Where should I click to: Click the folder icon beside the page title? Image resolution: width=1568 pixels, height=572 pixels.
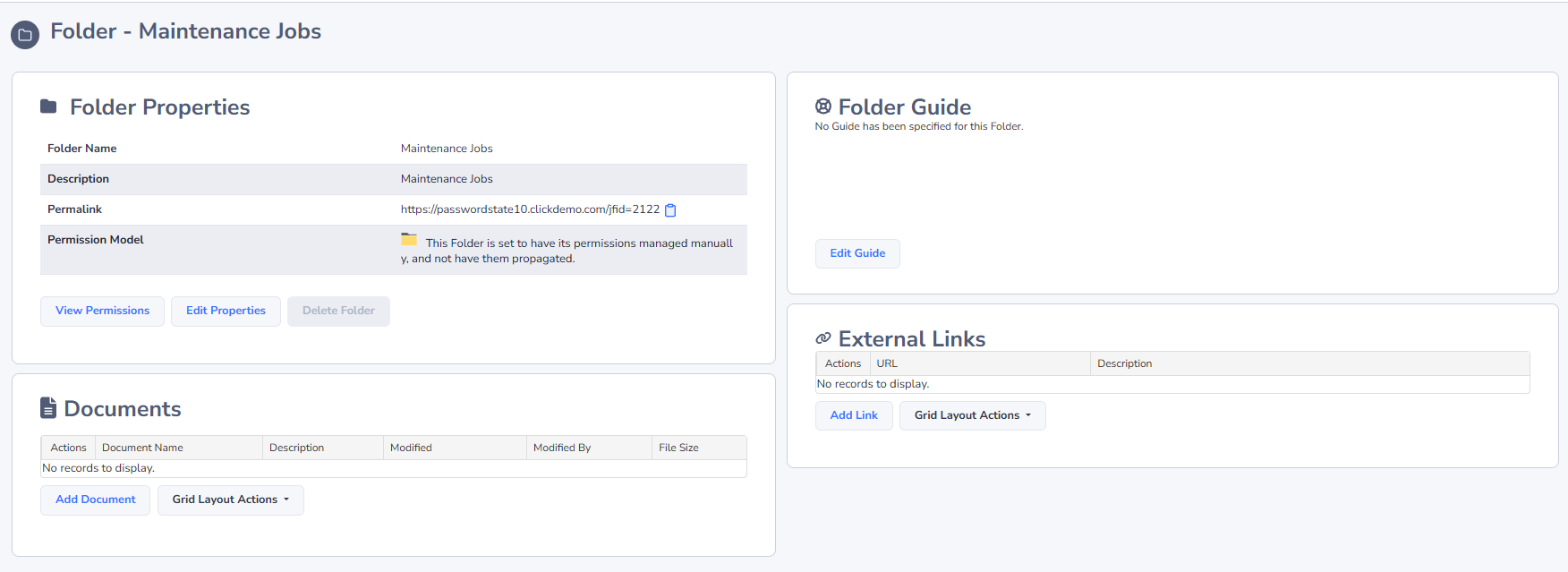[25, 35]
